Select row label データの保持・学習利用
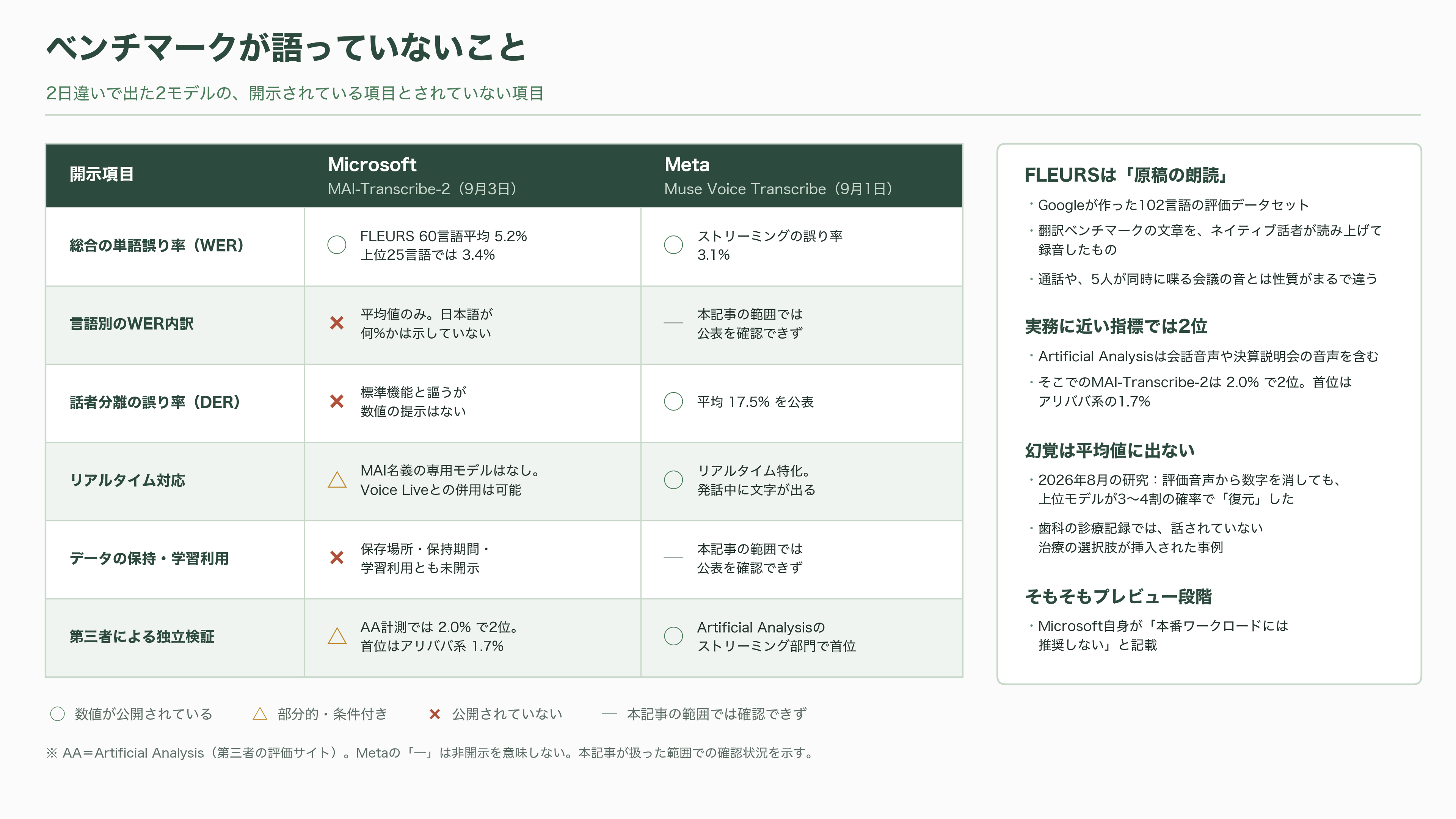Image resolution: width=1456 pixels, height=819 pixels. [149, 559]
